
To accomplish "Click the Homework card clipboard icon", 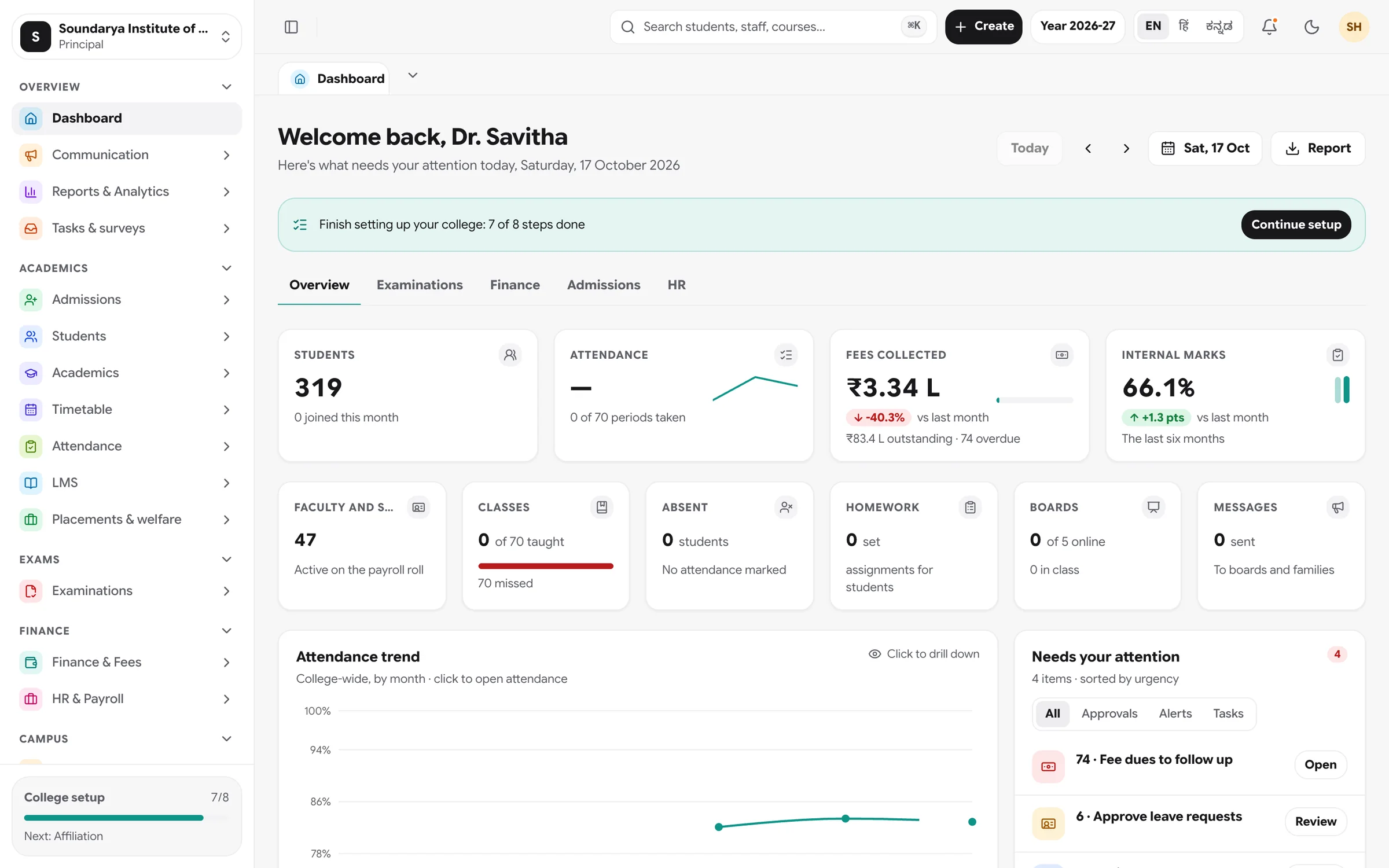I will (x=971, y=507).
